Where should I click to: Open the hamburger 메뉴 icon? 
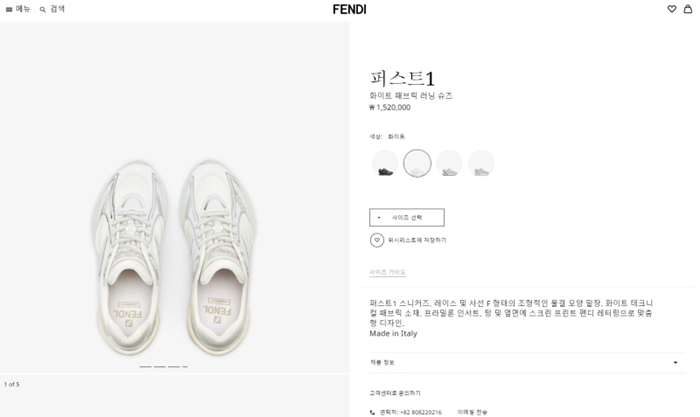pos(9,9)
